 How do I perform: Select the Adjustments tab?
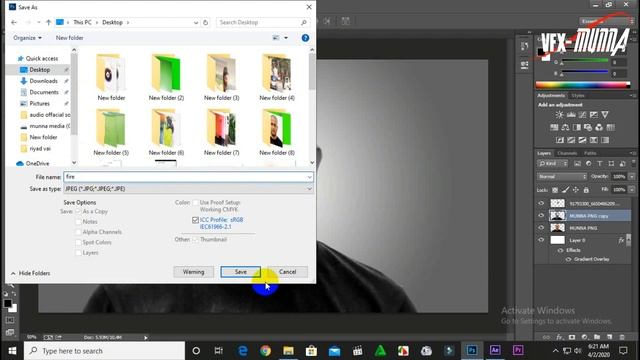pyautogui.click(x=551, y=96)
